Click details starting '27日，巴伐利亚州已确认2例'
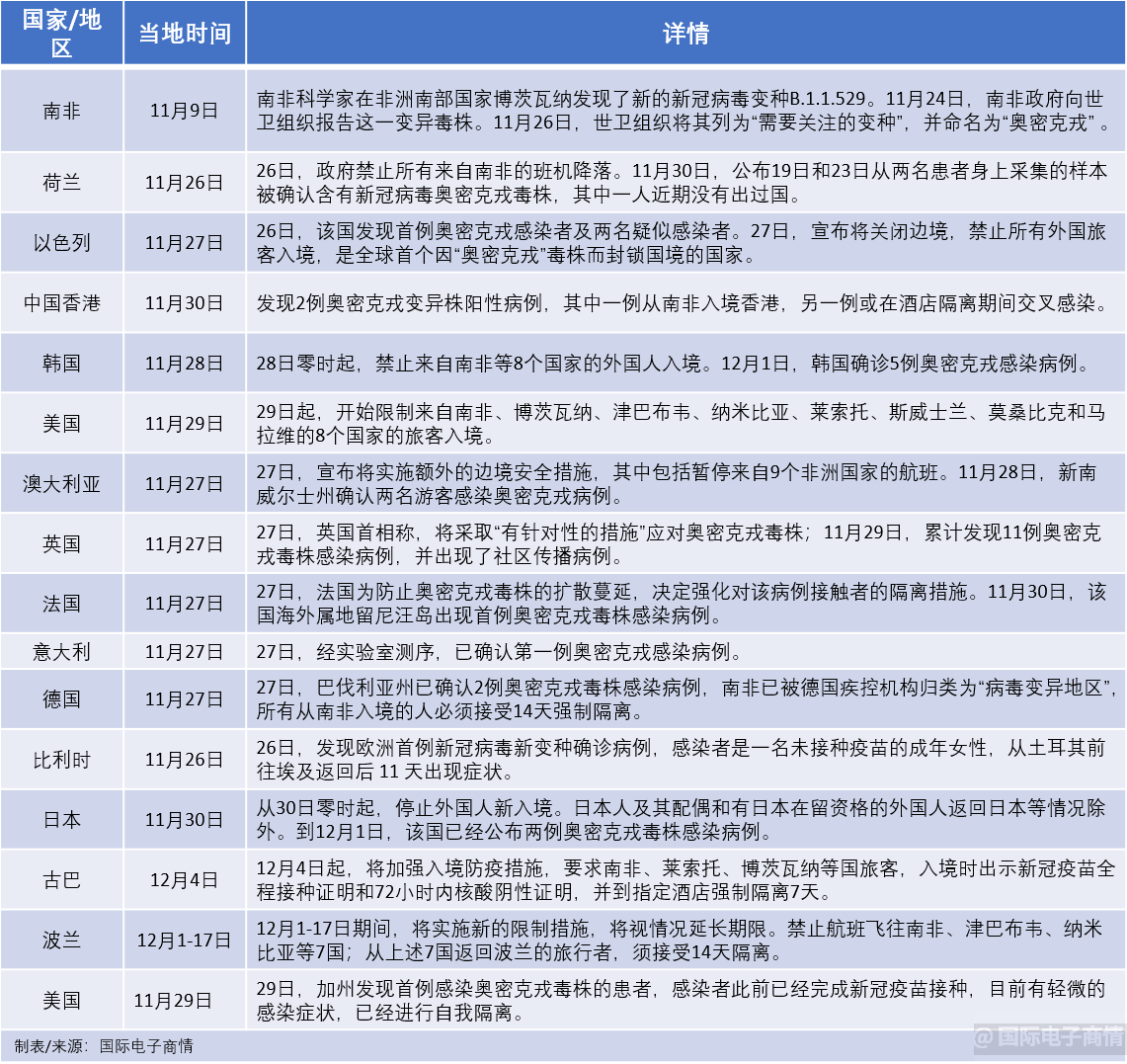 pos(685,699)
